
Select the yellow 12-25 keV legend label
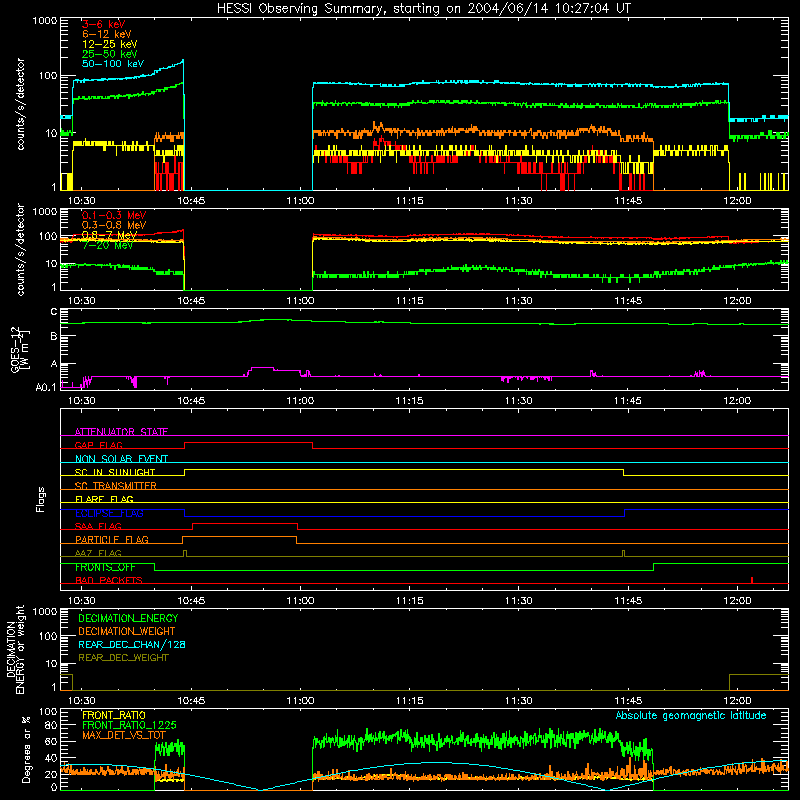click(110, 44)
